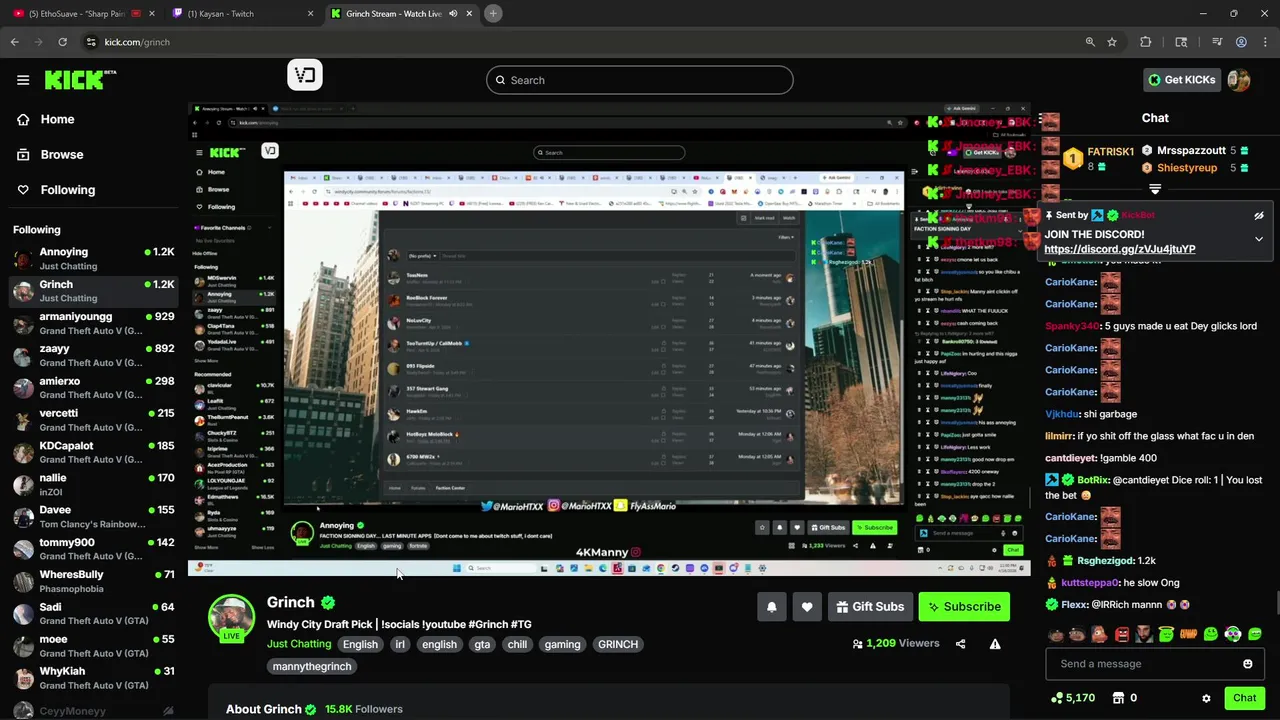This screenshot has width=1280, height=720.
Task: Bookmark page with star icon
Action: click(1112, 42)
